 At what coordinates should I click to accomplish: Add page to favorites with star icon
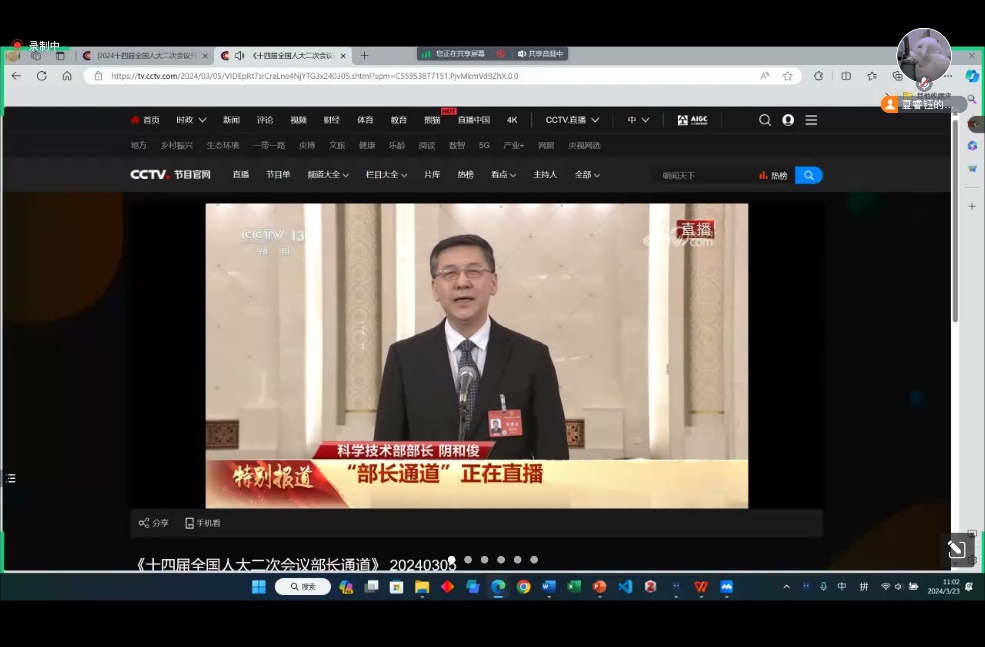[788, 76]
